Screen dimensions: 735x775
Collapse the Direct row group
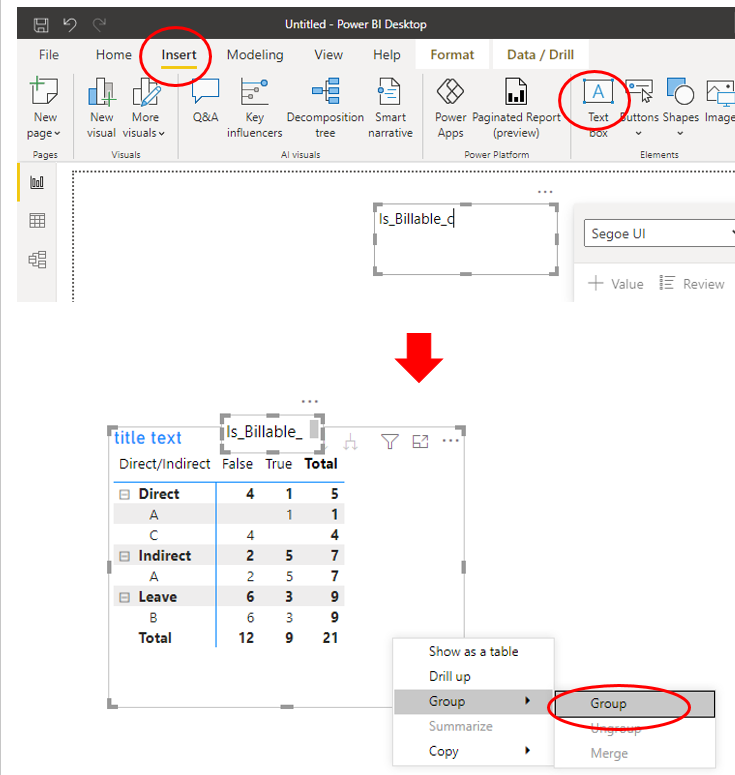125,494
